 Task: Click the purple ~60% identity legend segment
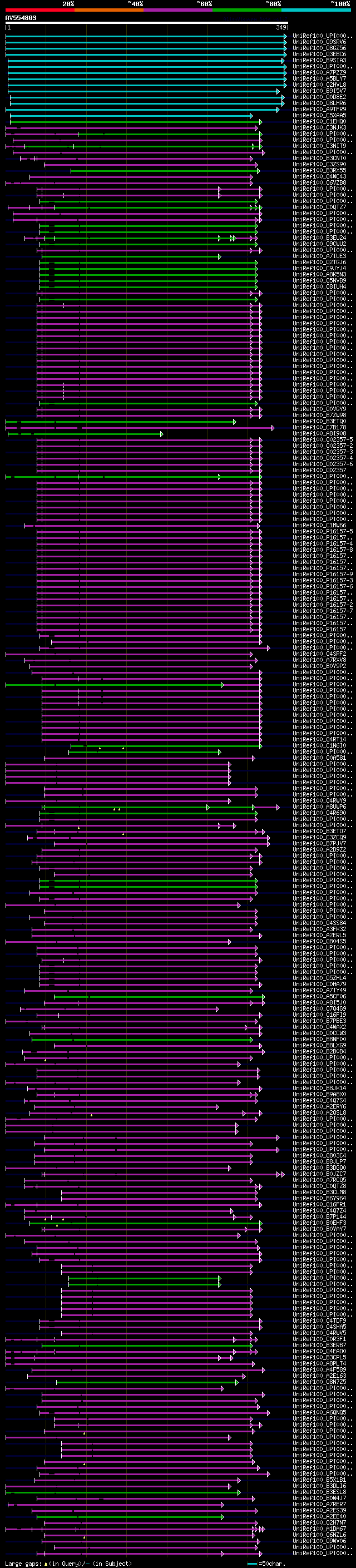tap(177, 11)
